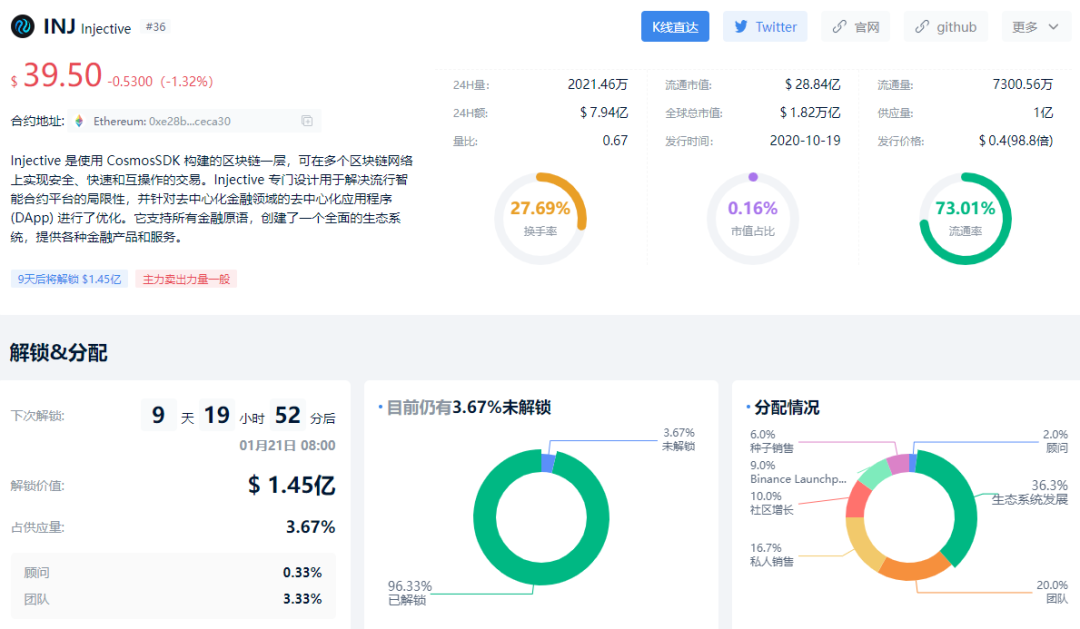Viewport: 1080px width, 629px height.
Task: Click the Twitter bird icon
Action: 740,26
